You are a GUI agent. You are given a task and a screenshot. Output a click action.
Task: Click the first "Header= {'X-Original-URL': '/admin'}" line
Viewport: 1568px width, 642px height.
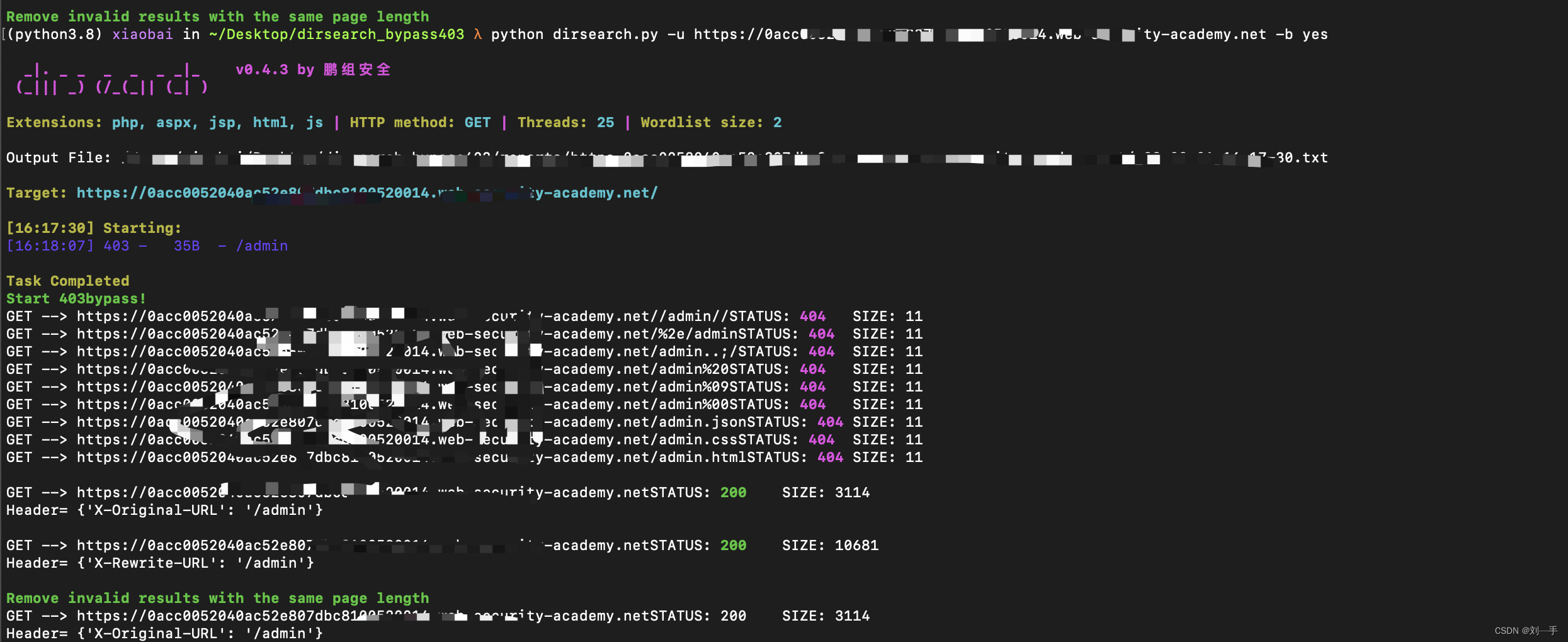tap(164, 510)
